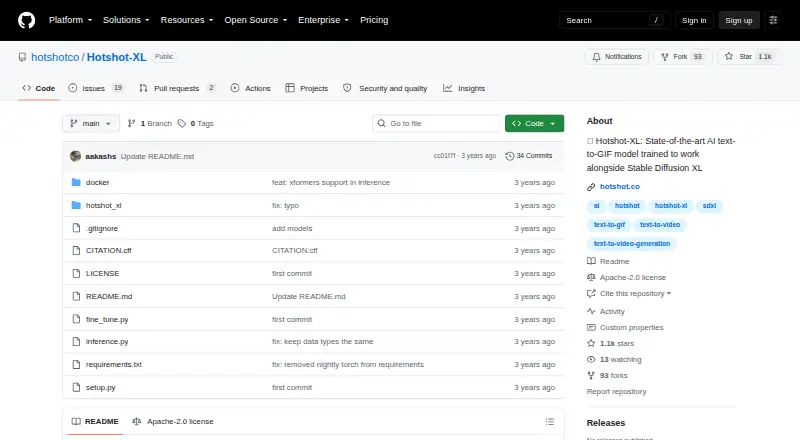The height and width of the screenshot is (440, 800).
Task: Open the hotshot.co website link
Action: (619, 187)
